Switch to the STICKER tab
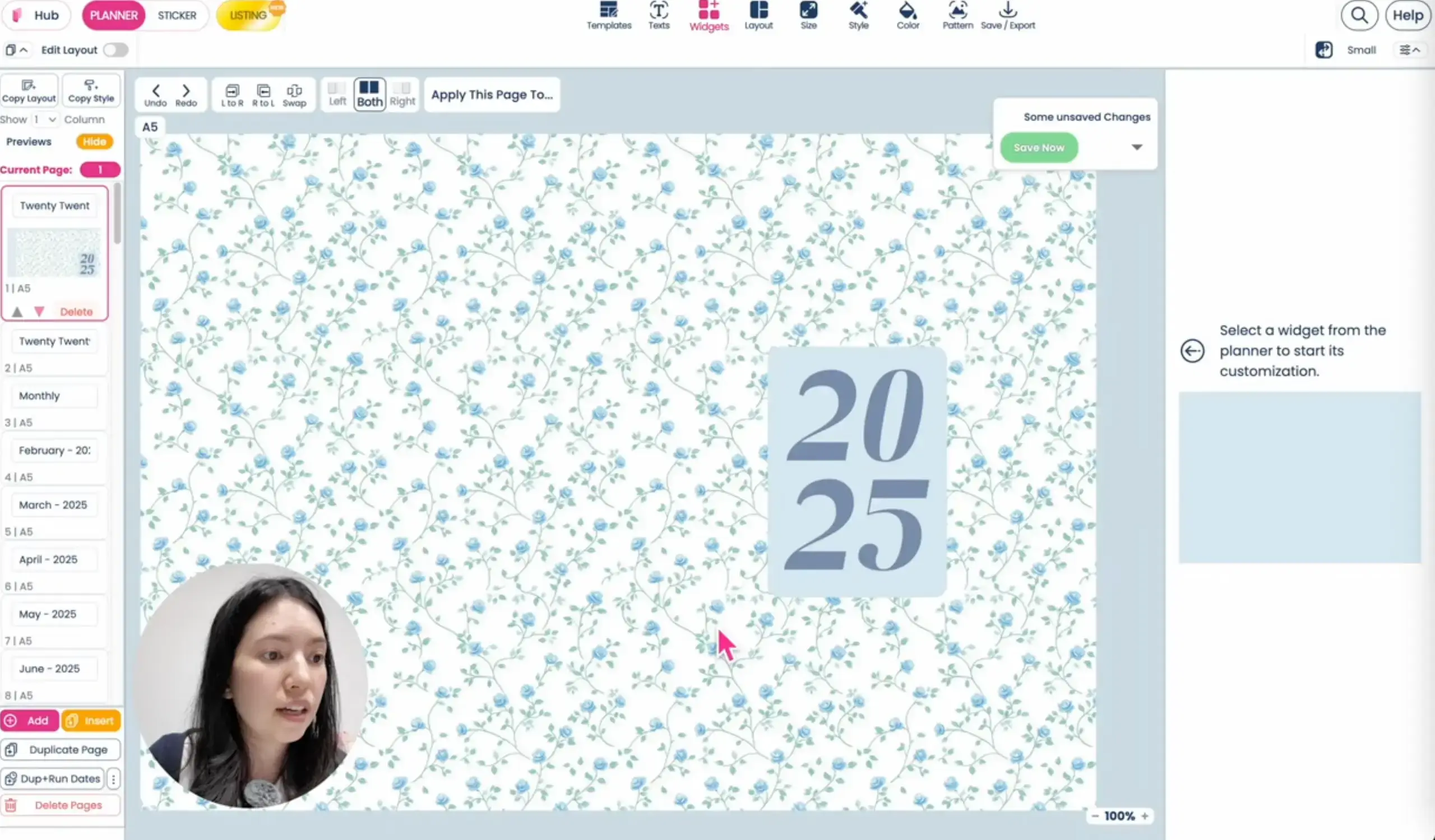 pos(177,15)
